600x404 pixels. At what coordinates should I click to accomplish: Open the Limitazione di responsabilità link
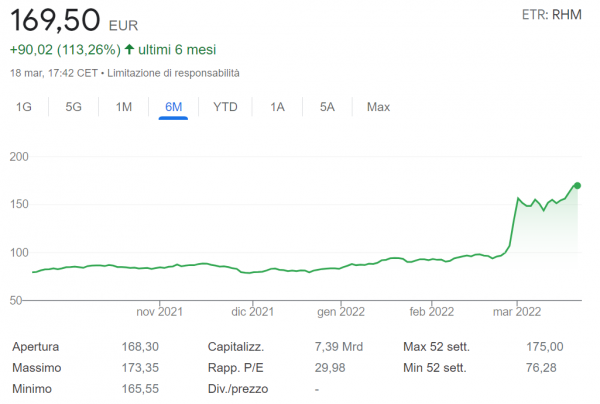(x=174, y=73)
